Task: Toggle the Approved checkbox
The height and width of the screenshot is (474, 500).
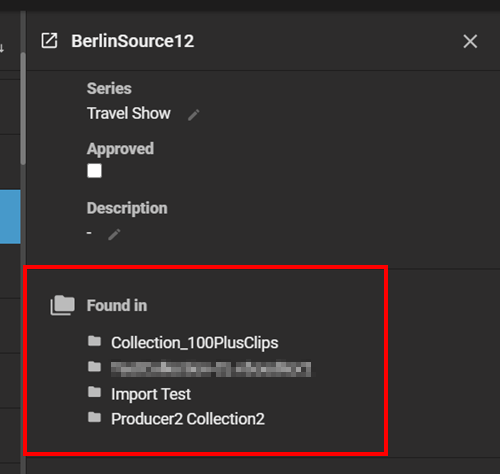Action: pyautogui.click(x=94, y=171)
